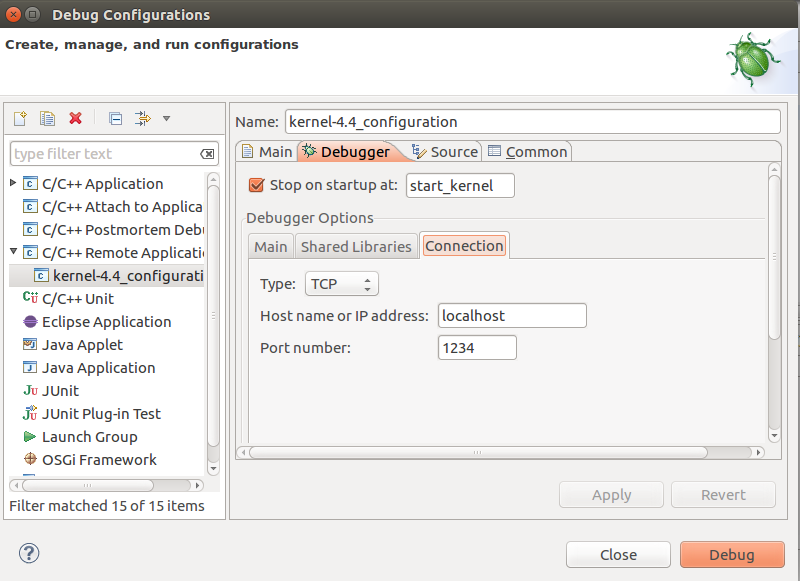Click the Revert button
The width and height of the screenshot is (800, 581).
(723, 495)
